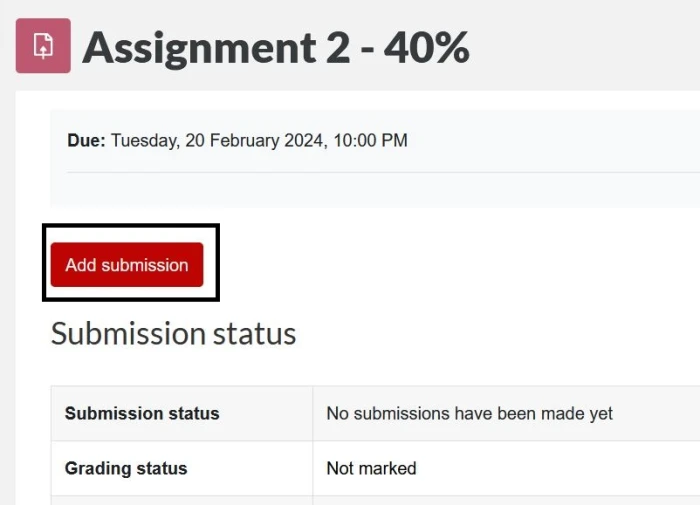The width and height of the screenshot is (700, 505).
Task: Click the Not marked cell
Action: pos(371,468)
